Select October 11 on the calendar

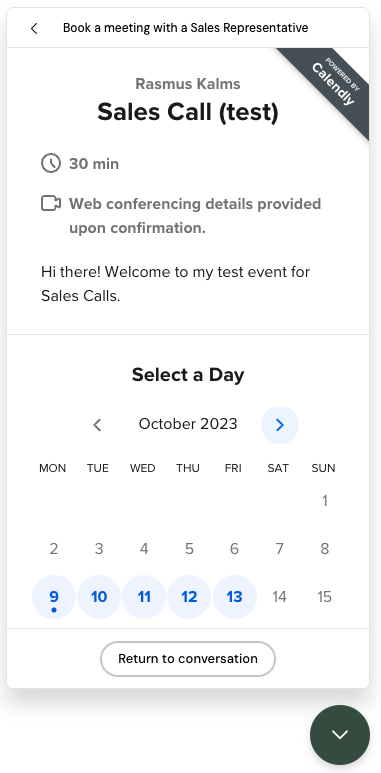(144, 597)
